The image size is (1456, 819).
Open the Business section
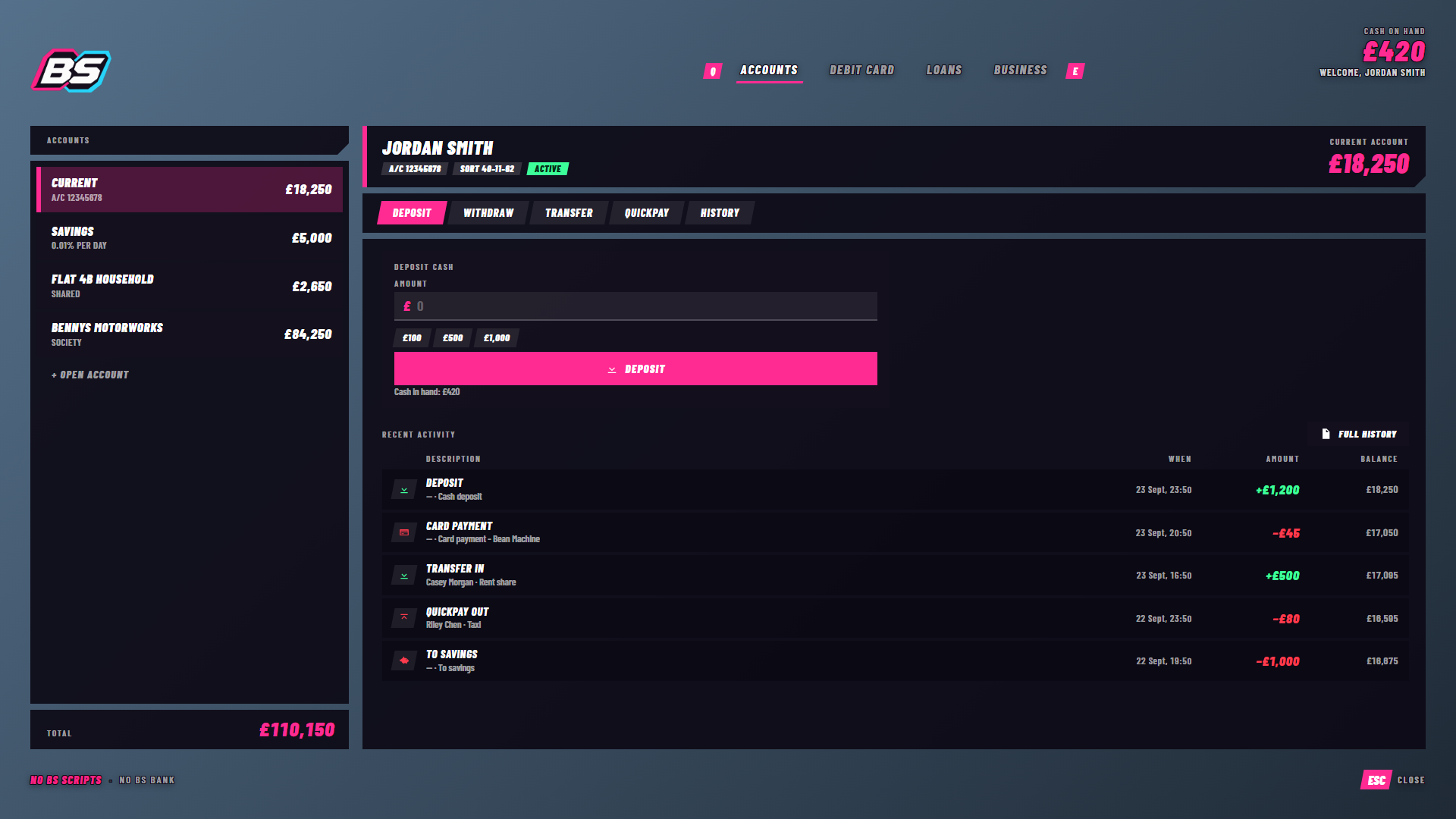click(x=1020, y=71)
